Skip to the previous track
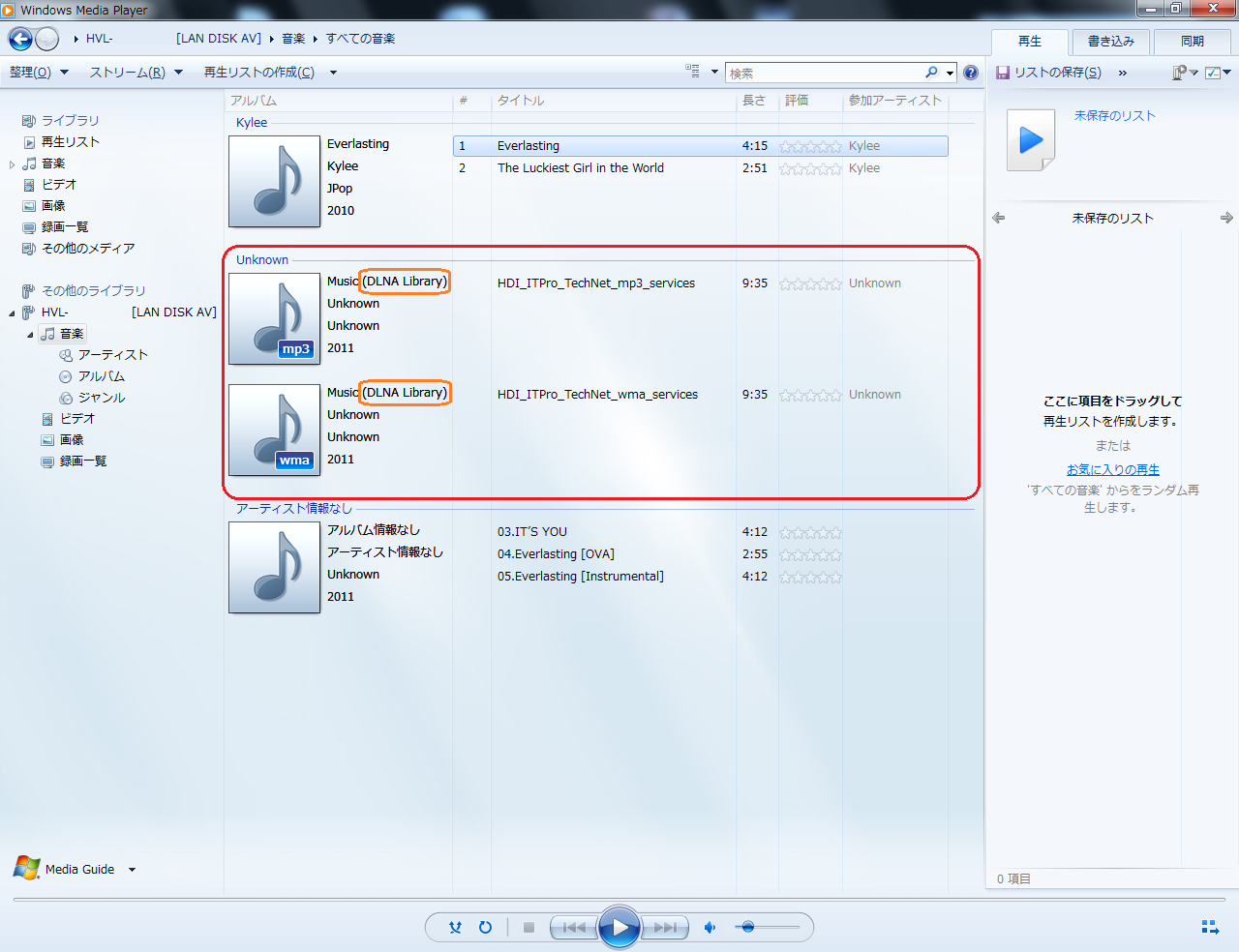The image size is (1239, 952). click(x=575, y=927)
